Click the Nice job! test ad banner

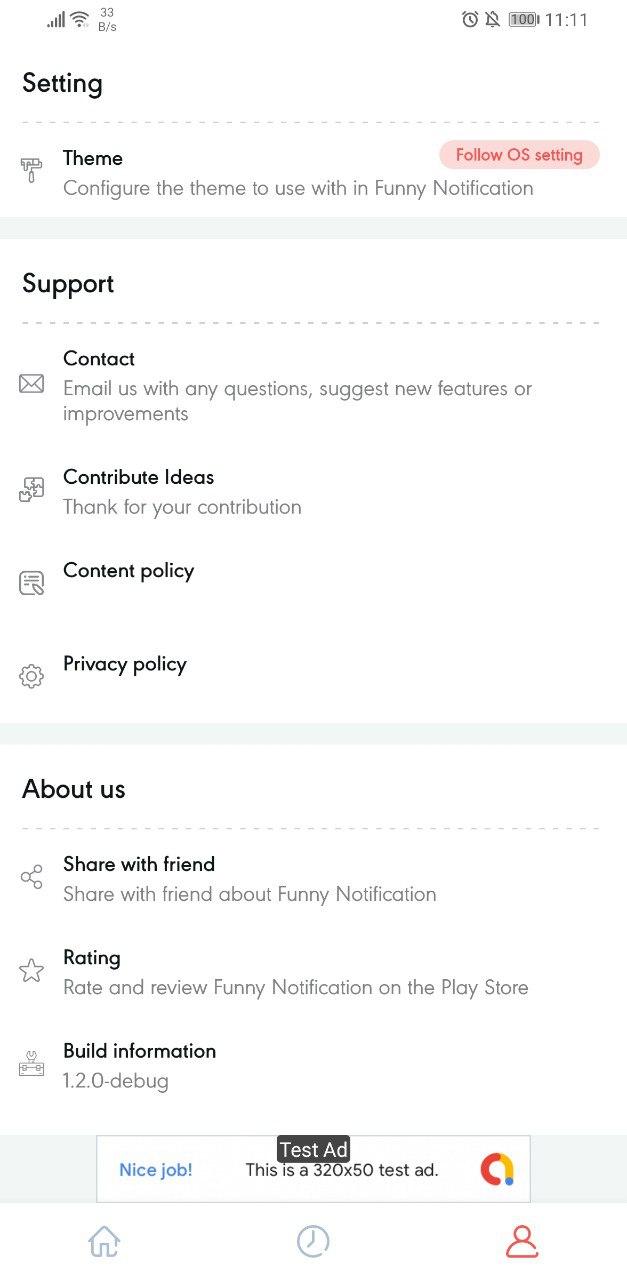click(313, 1169)
